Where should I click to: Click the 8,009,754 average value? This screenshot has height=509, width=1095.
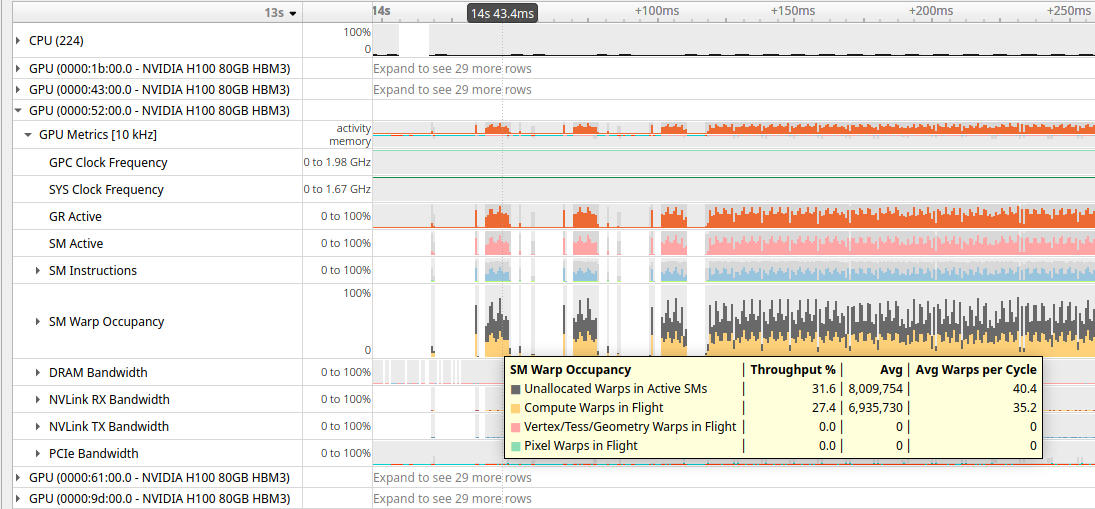(877, 389)
